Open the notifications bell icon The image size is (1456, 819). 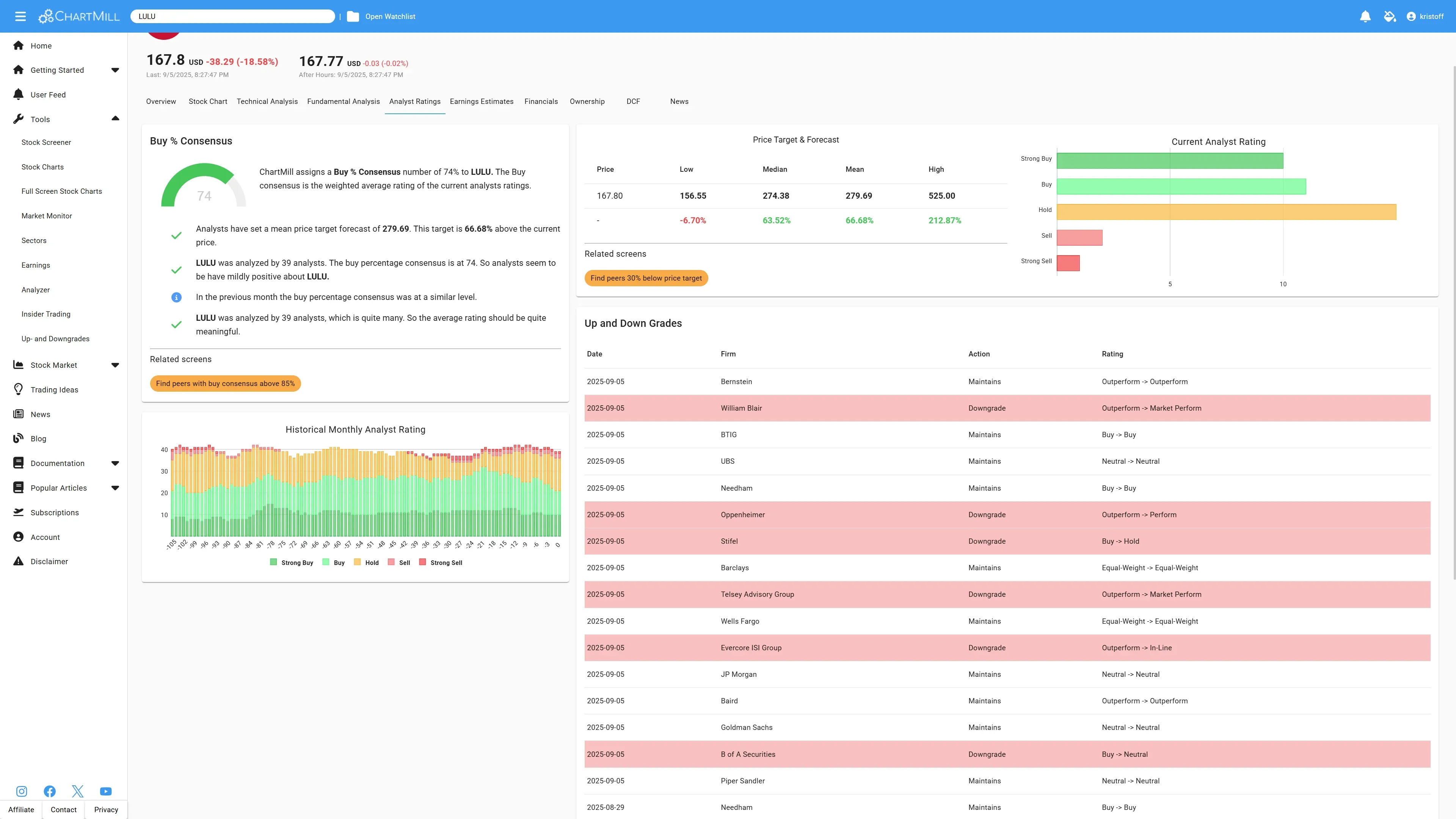coord(1365,16)
